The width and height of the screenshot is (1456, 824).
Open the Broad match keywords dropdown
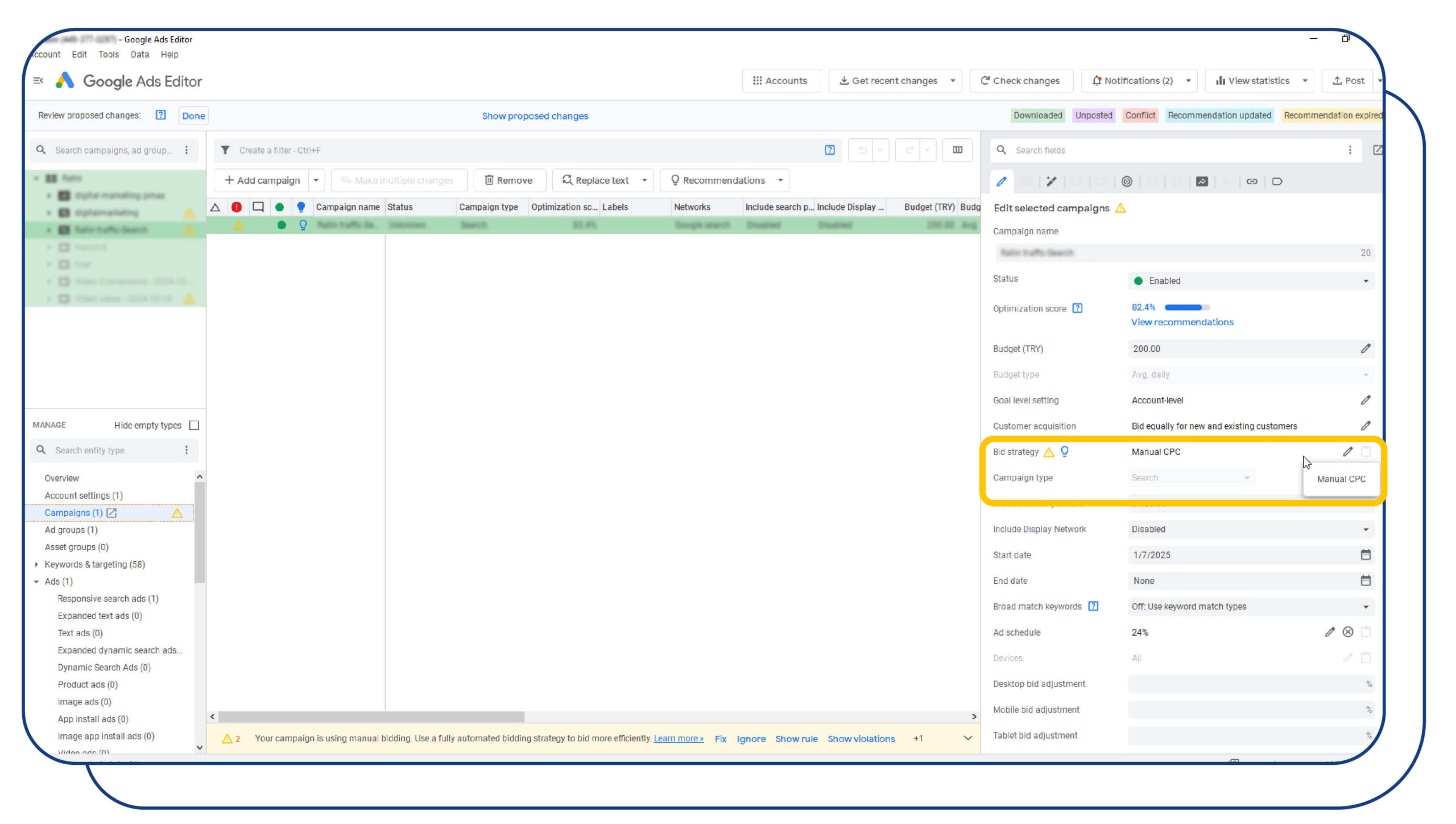1251,607
